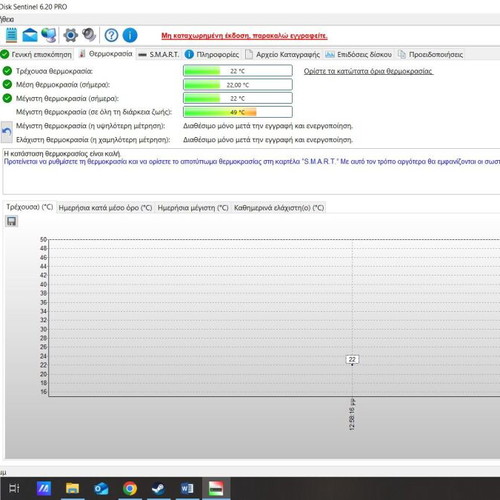The height and width of the screenshot is (500, 500).
Task: Switch to Γενική επισκόπηση tab
Action: click(37, 54)
